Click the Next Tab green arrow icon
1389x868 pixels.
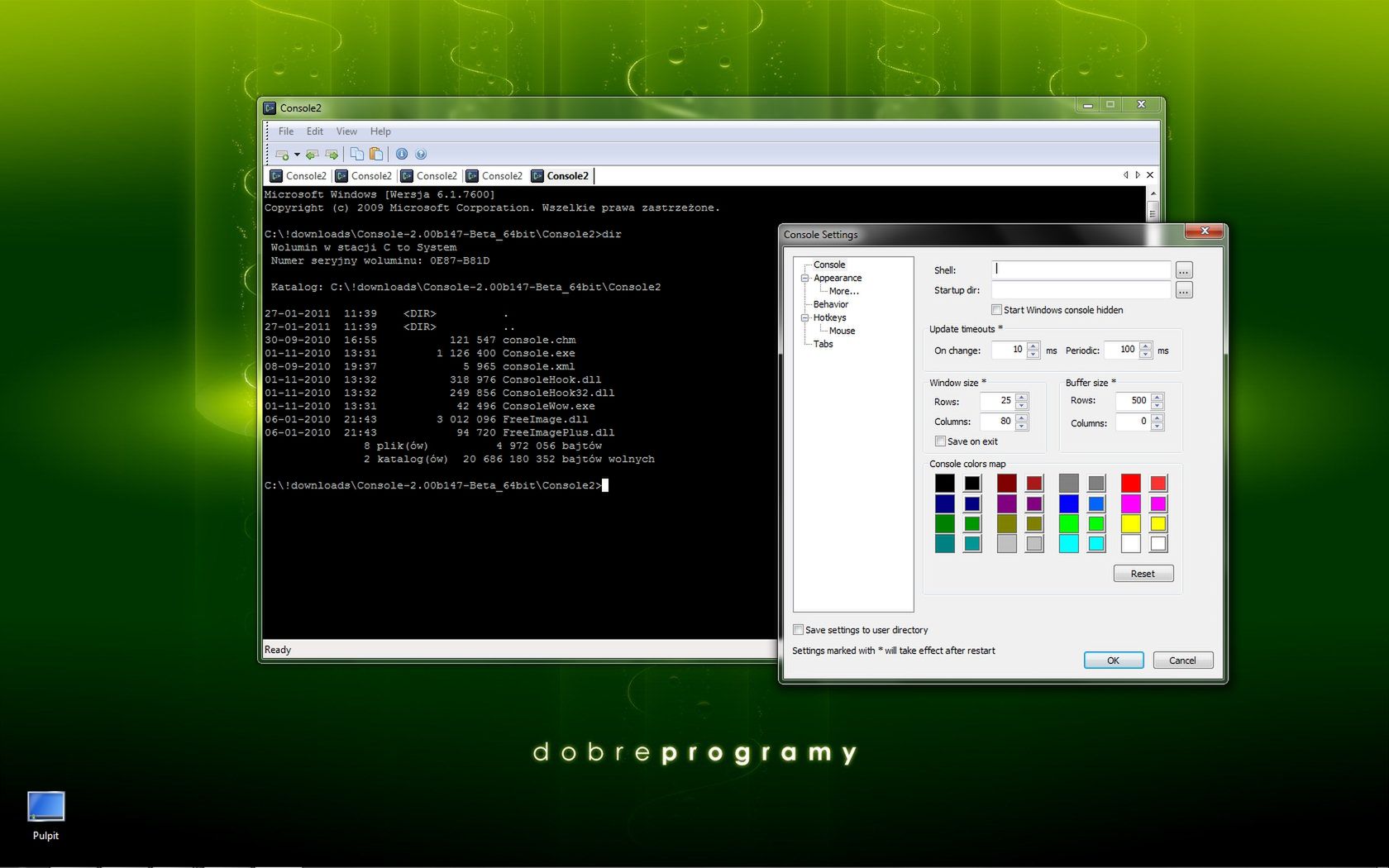[x=332, y=155]
